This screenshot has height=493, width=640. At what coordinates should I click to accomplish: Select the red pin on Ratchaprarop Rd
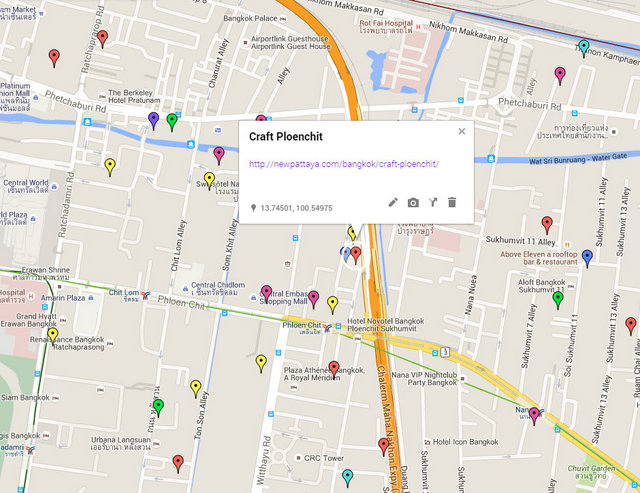tap(102, 39)
